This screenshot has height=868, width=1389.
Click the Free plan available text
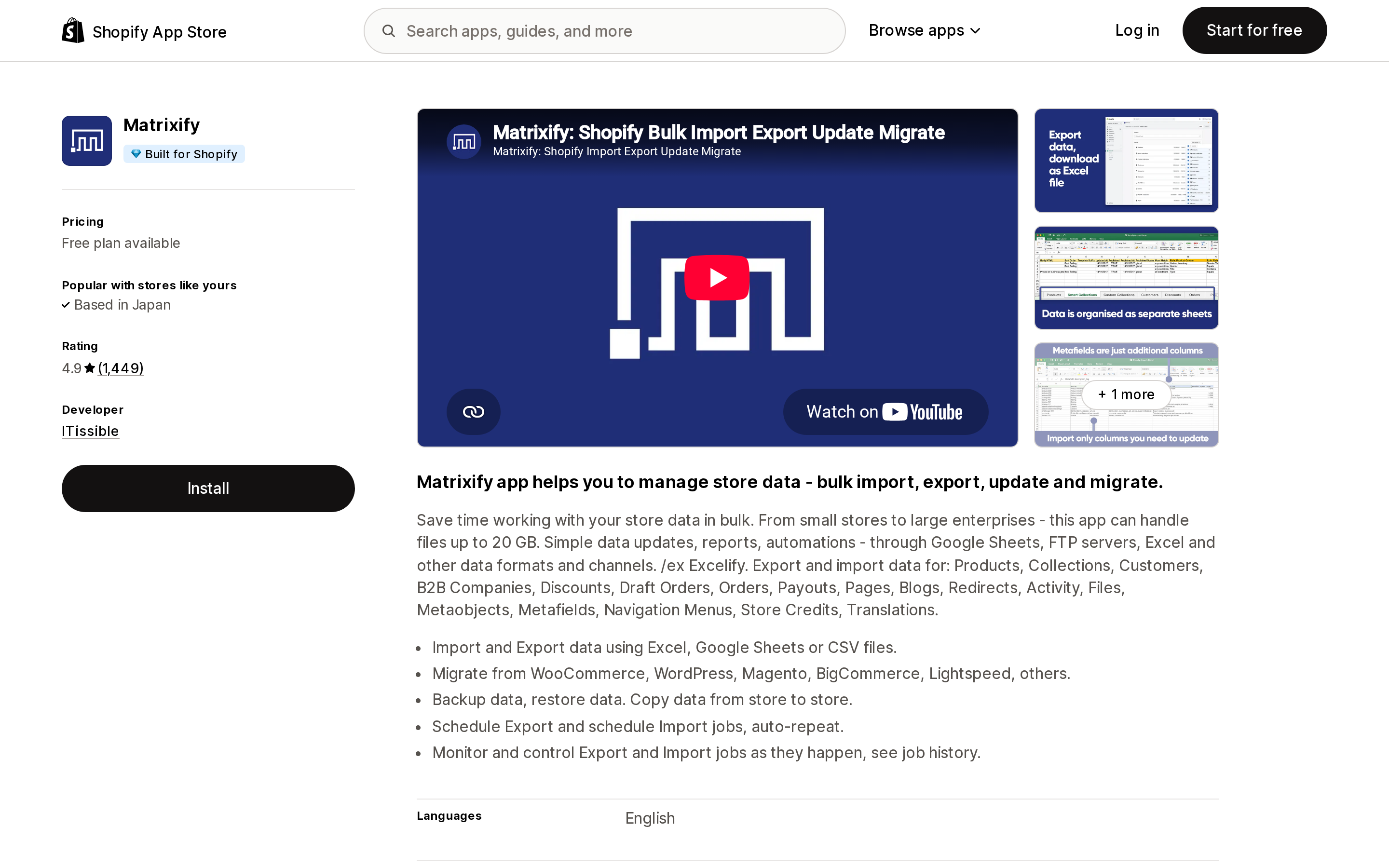coord(121,244)
